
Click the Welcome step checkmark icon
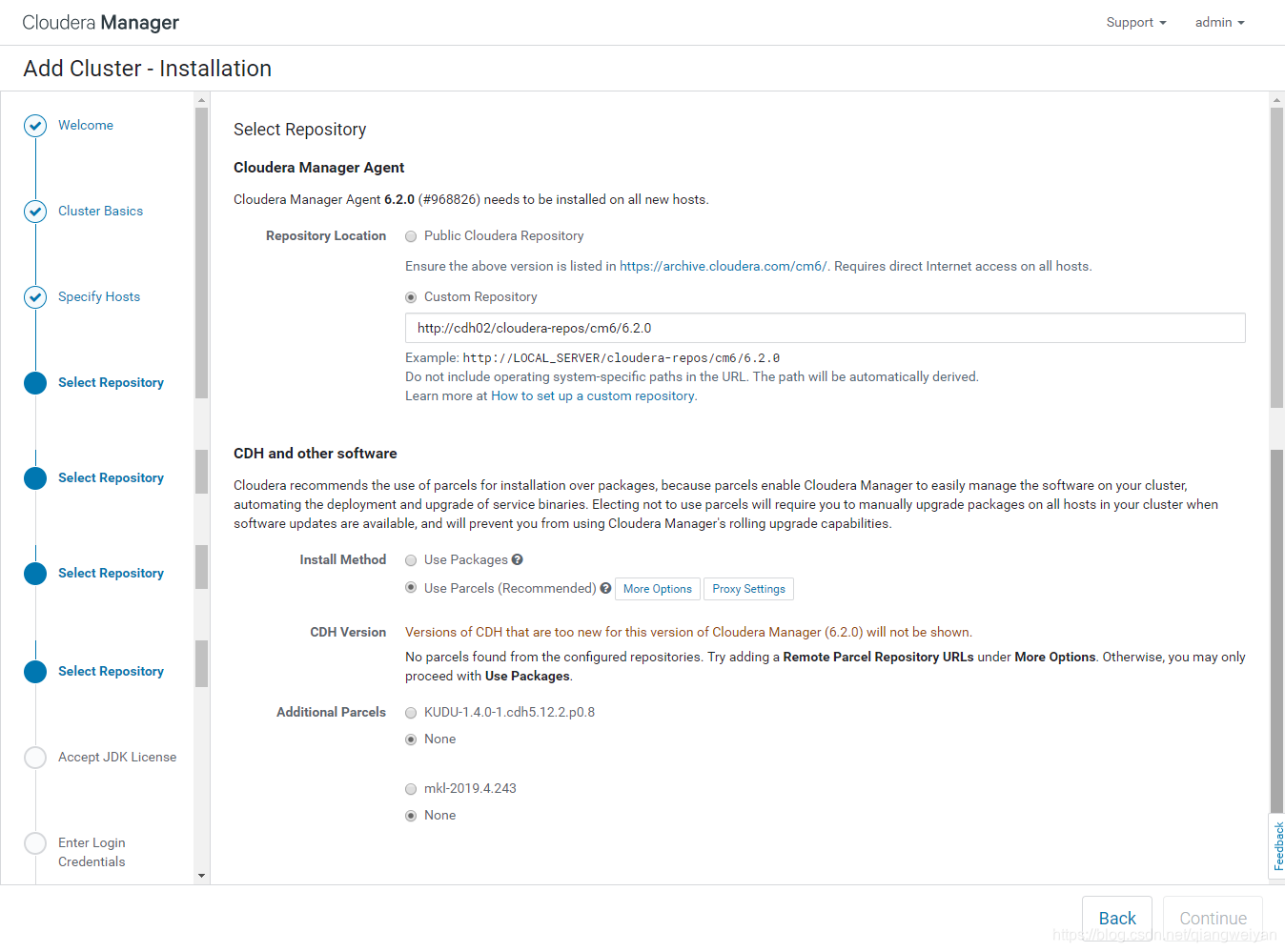pyautogui.click(x=35, y=126)
